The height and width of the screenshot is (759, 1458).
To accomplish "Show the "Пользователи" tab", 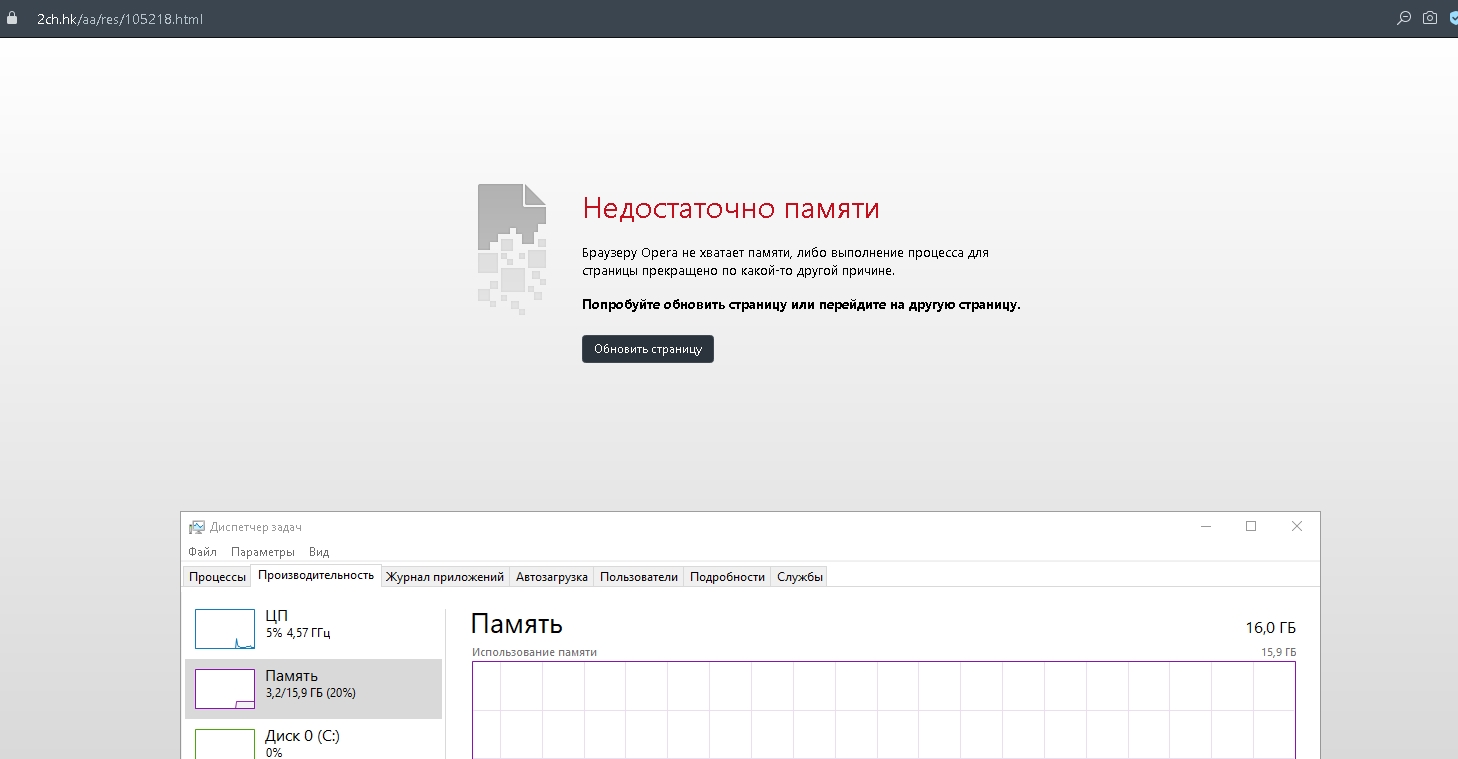I will point(639,577).
